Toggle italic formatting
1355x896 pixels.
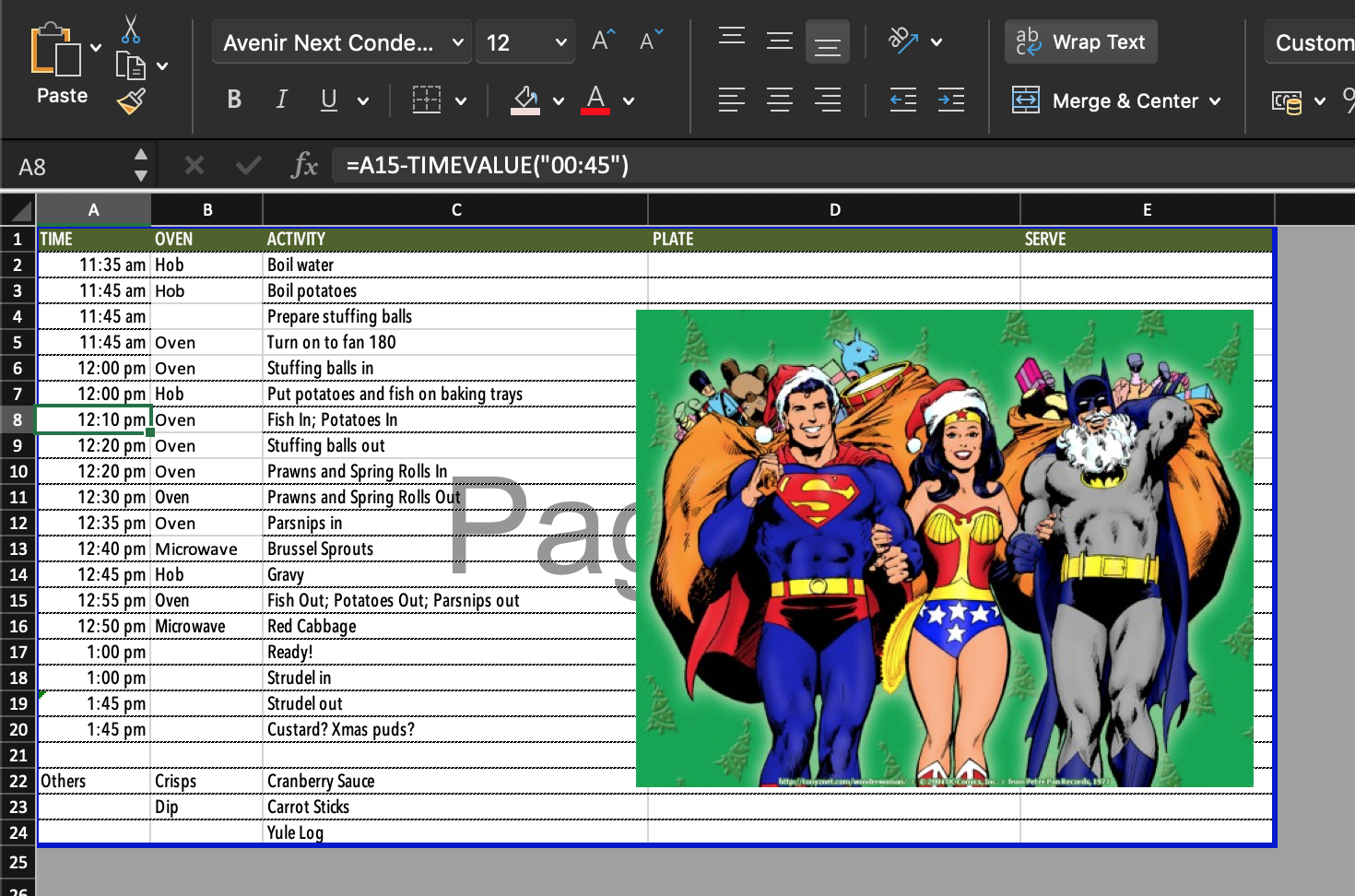[281, 100]
